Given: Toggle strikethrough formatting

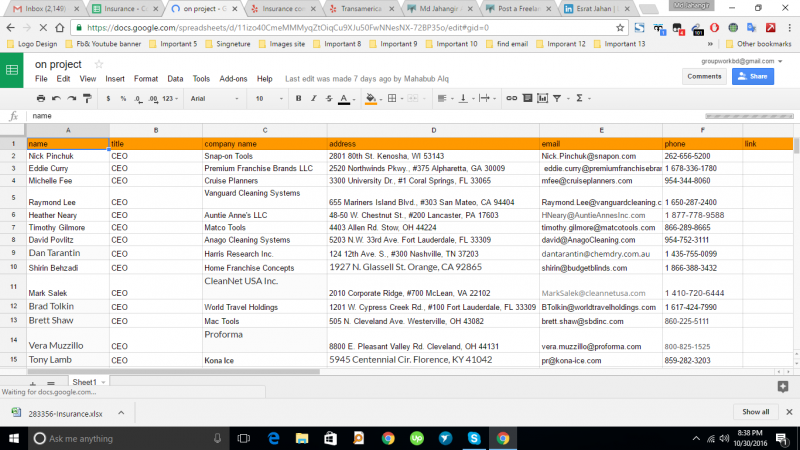Looking at the screenshot, I should (329, 98).
